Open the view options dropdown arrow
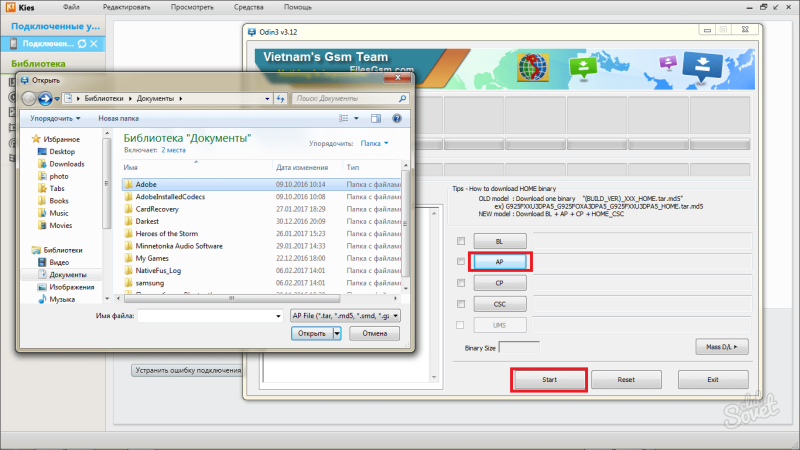Image resolution: width=800 pixels, height=450 pixels. click(356, 118)
